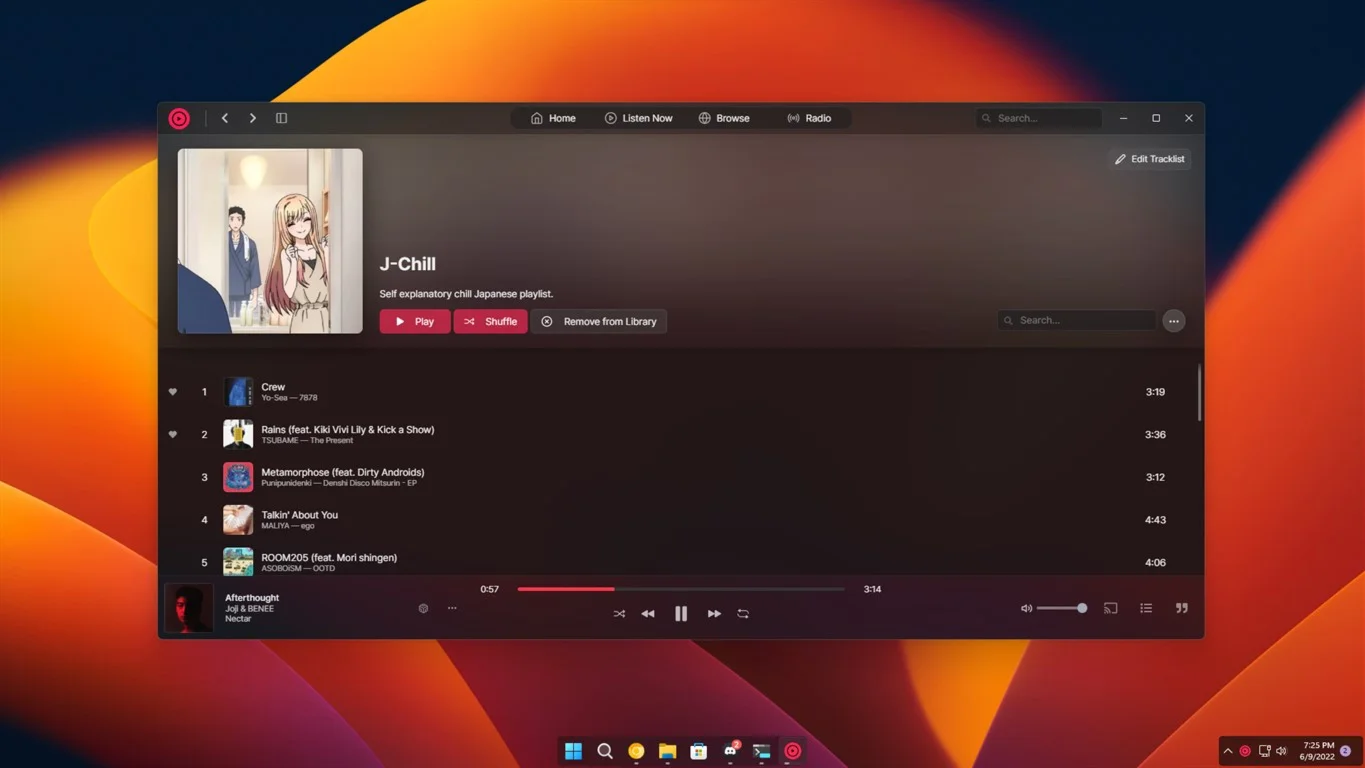Toggle repeat mode
1365x768 pixels.
coord(743,614)
